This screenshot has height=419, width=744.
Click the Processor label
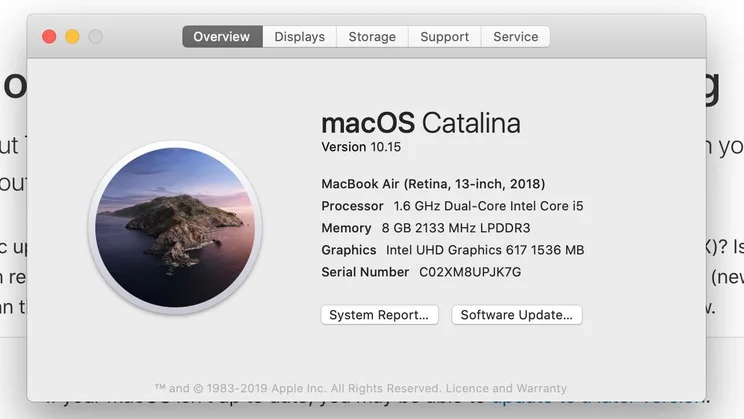(353, 206)
